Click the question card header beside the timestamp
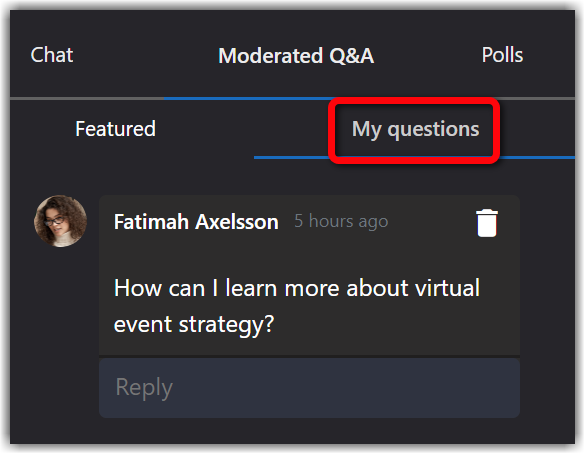This screenshot has height=454, width=585. click(429, 222)
